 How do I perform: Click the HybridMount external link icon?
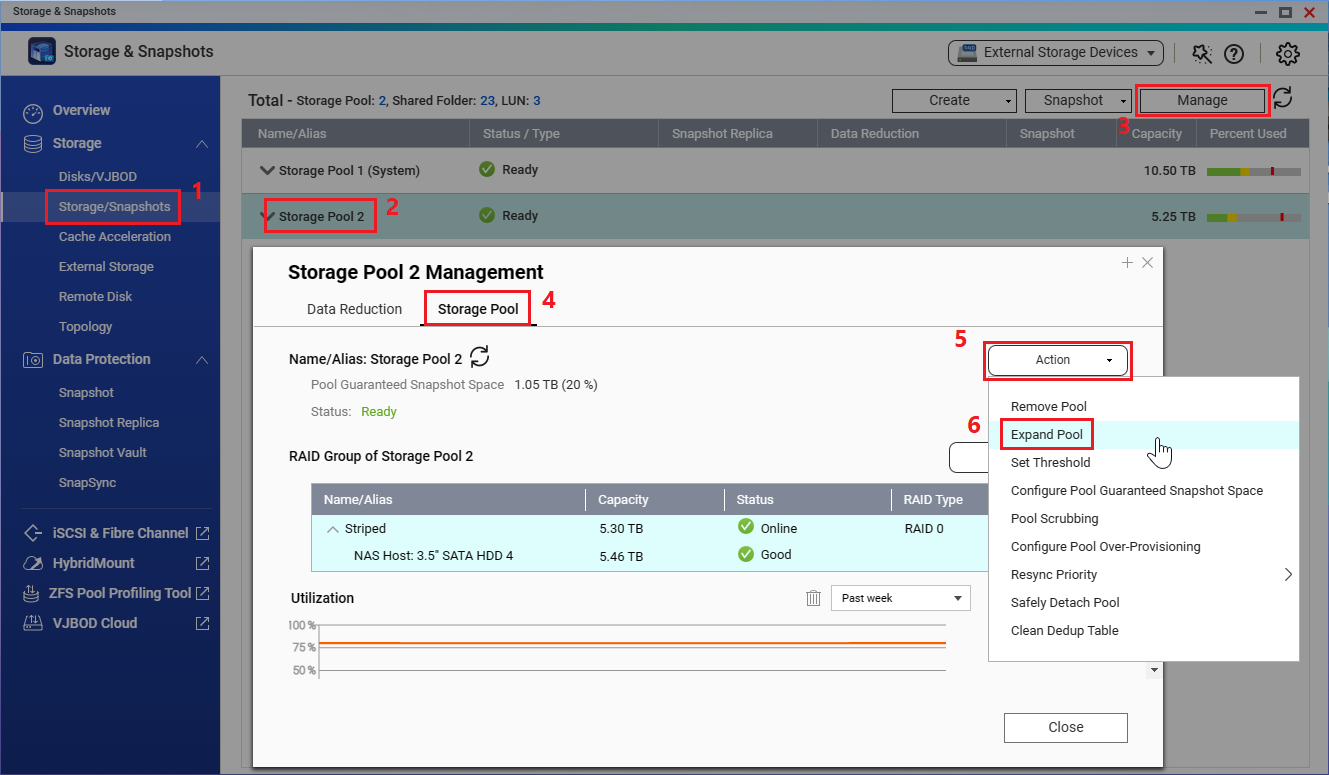click(x=202, y=563)
